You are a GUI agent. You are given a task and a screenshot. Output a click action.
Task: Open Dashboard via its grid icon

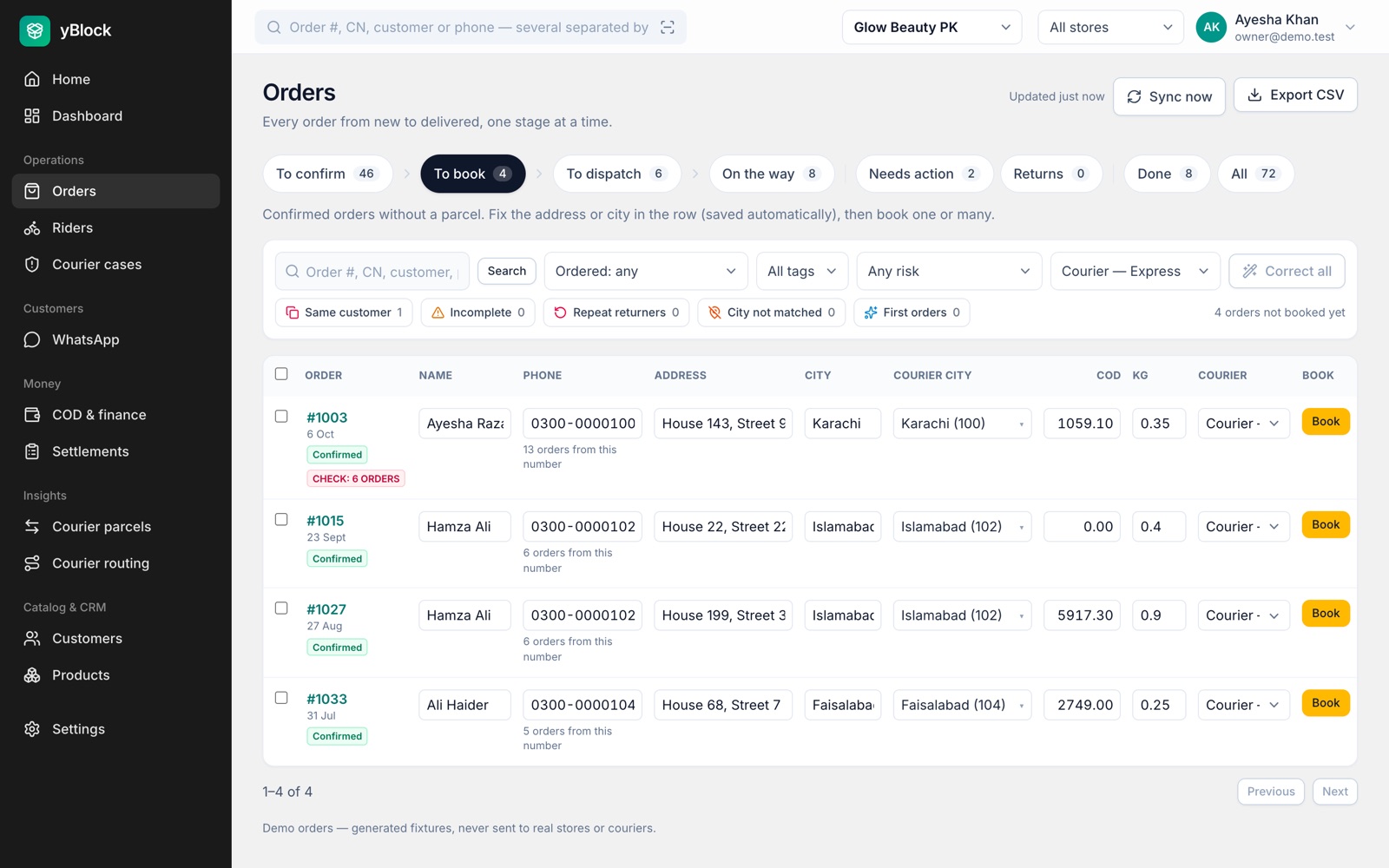[x=32, y=115]
